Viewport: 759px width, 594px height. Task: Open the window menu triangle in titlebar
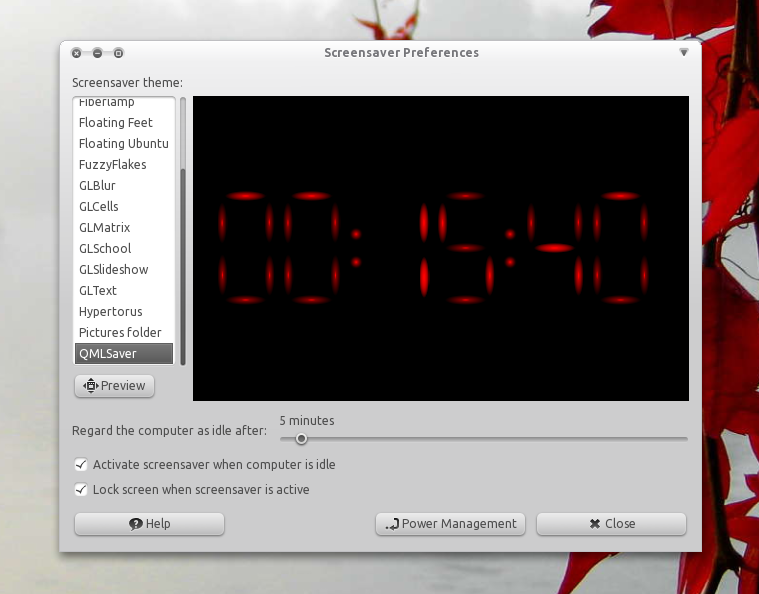click(683, 52)
